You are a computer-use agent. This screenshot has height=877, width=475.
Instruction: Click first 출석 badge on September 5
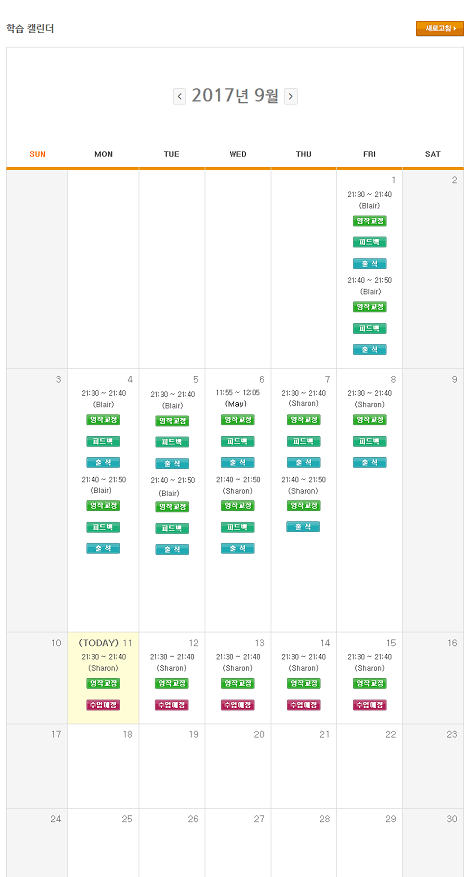tap(172, 464)
